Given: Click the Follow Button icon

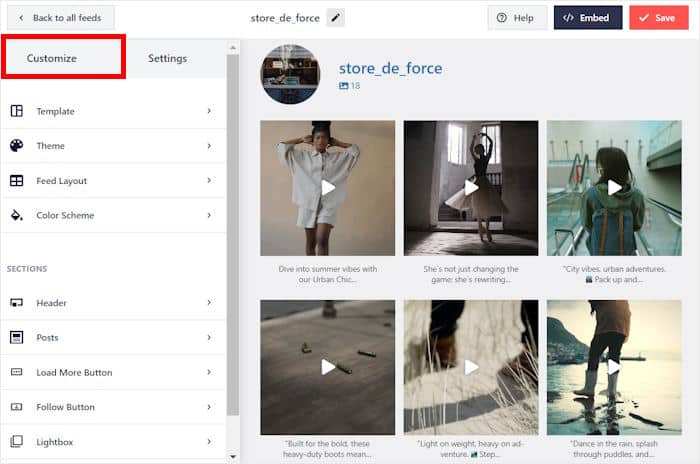Looking at the screenshot, I should 16,407.
